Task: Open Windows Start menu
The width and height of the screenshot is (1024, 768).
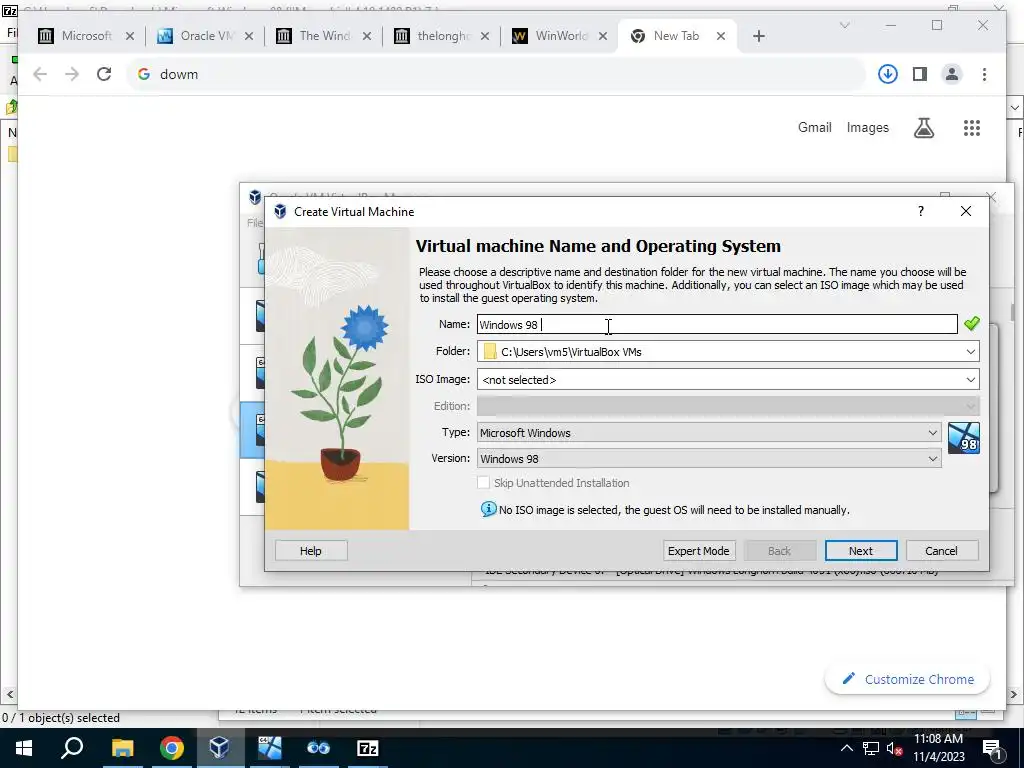Action: pos(24,748)
